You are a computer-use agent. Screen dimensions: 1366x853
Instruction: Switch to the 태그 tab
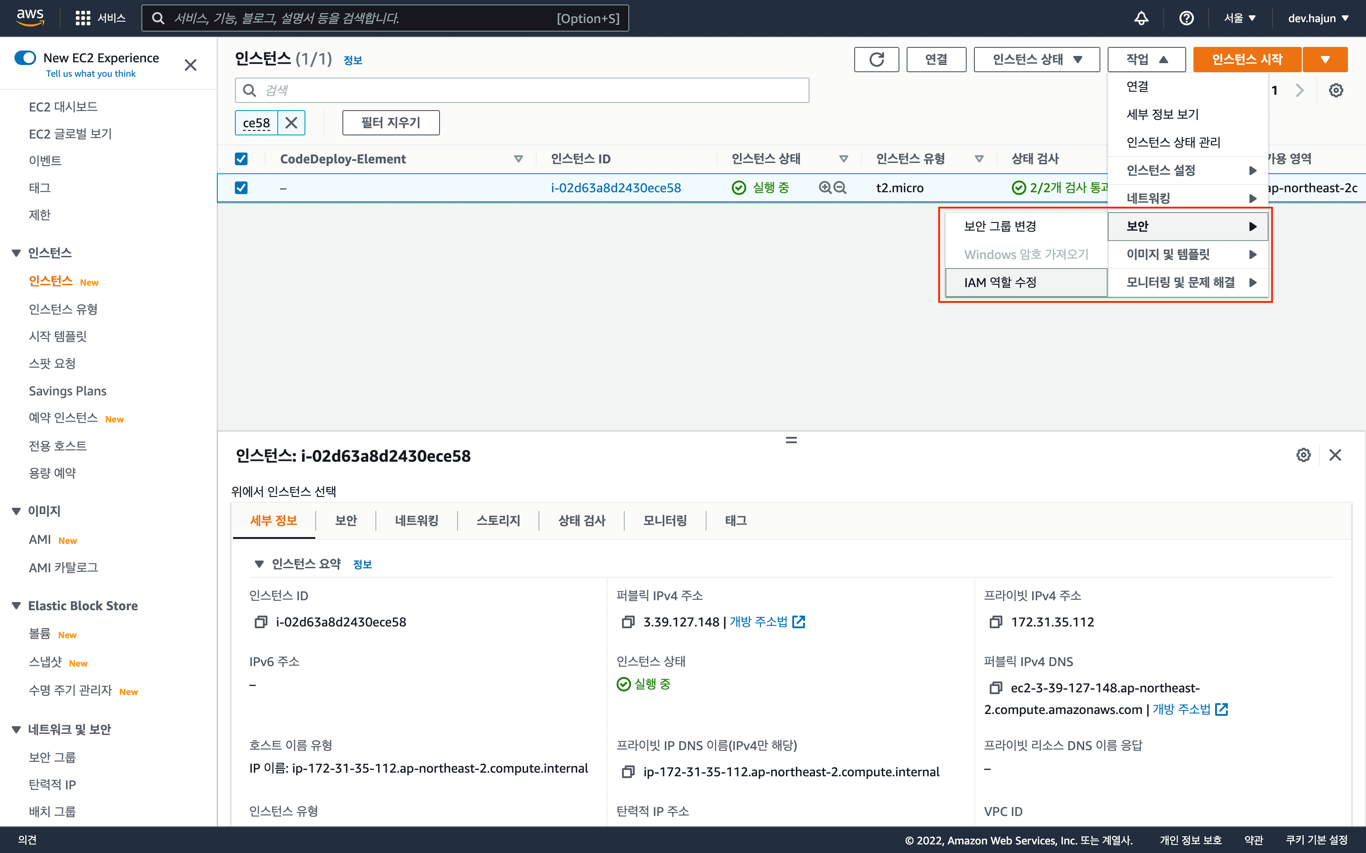(x=736, y=521)
